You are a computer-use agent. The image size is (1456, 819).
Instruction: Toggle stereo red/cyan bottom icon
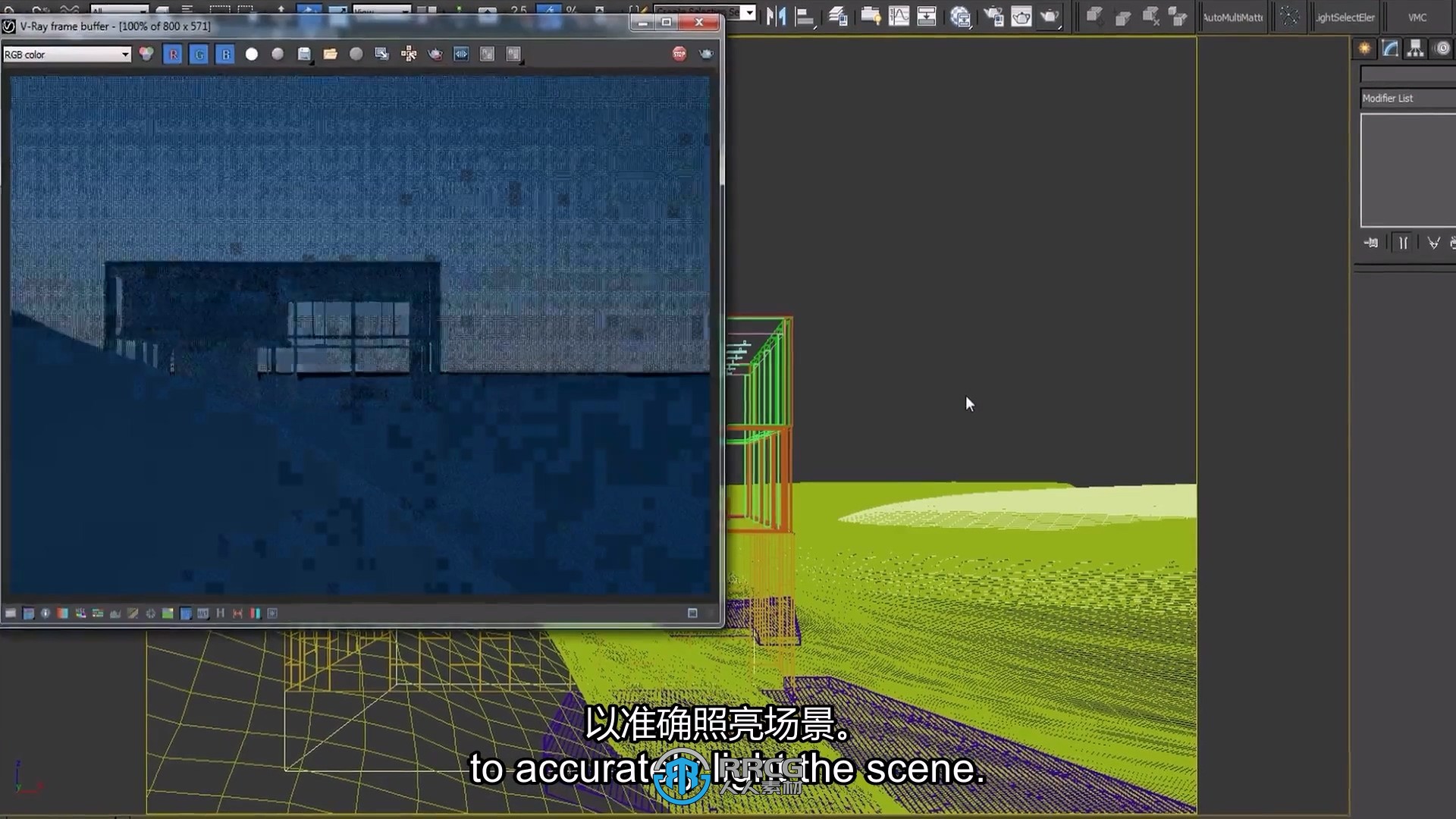[x=256, y=613]
